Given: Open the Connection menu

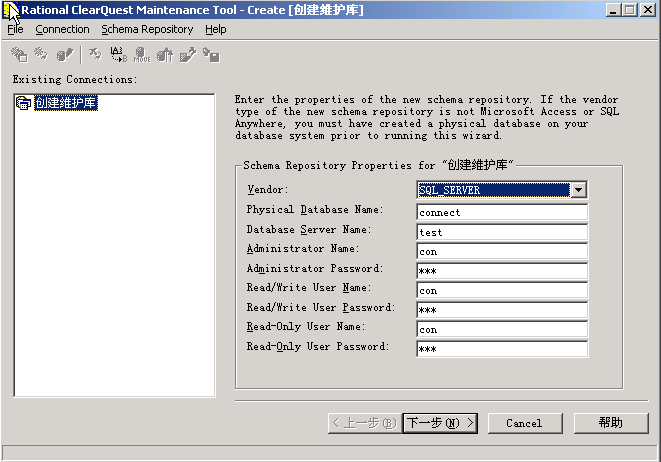Looking at the screenshot, I should coord(62,30).
